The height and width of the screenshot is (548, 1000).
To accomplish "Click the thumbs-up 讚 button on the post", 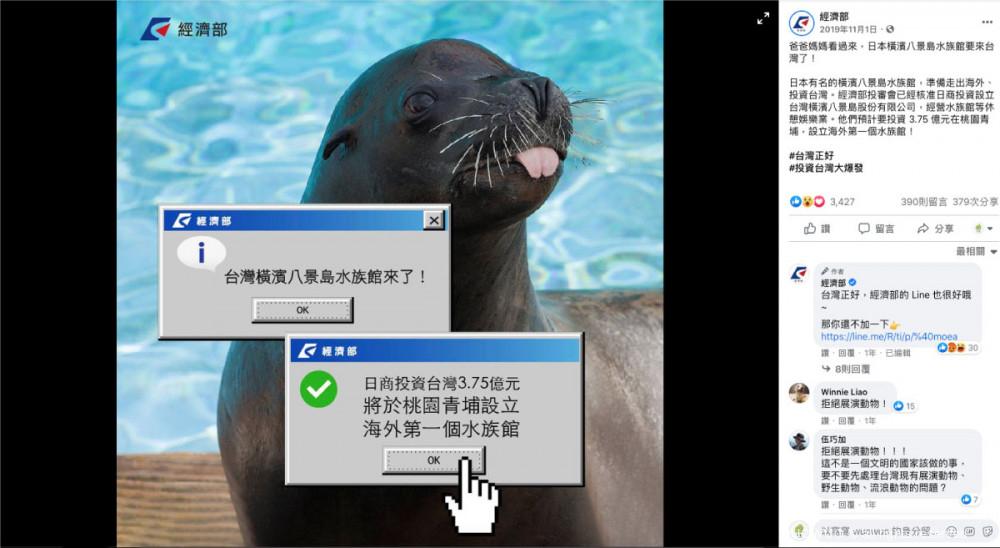I will click(x=817, y=228).
